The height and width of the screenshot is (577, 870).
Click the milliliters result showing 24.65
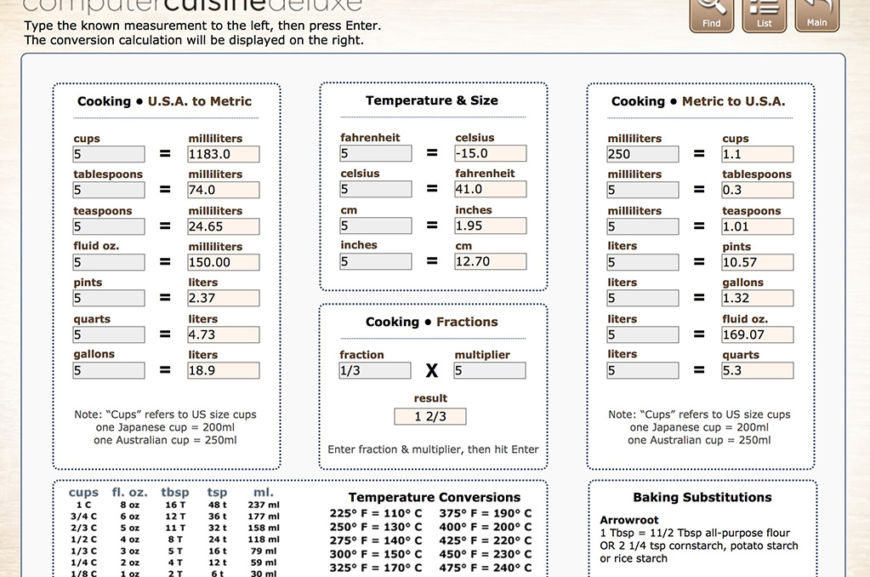(x=223, y=226)
